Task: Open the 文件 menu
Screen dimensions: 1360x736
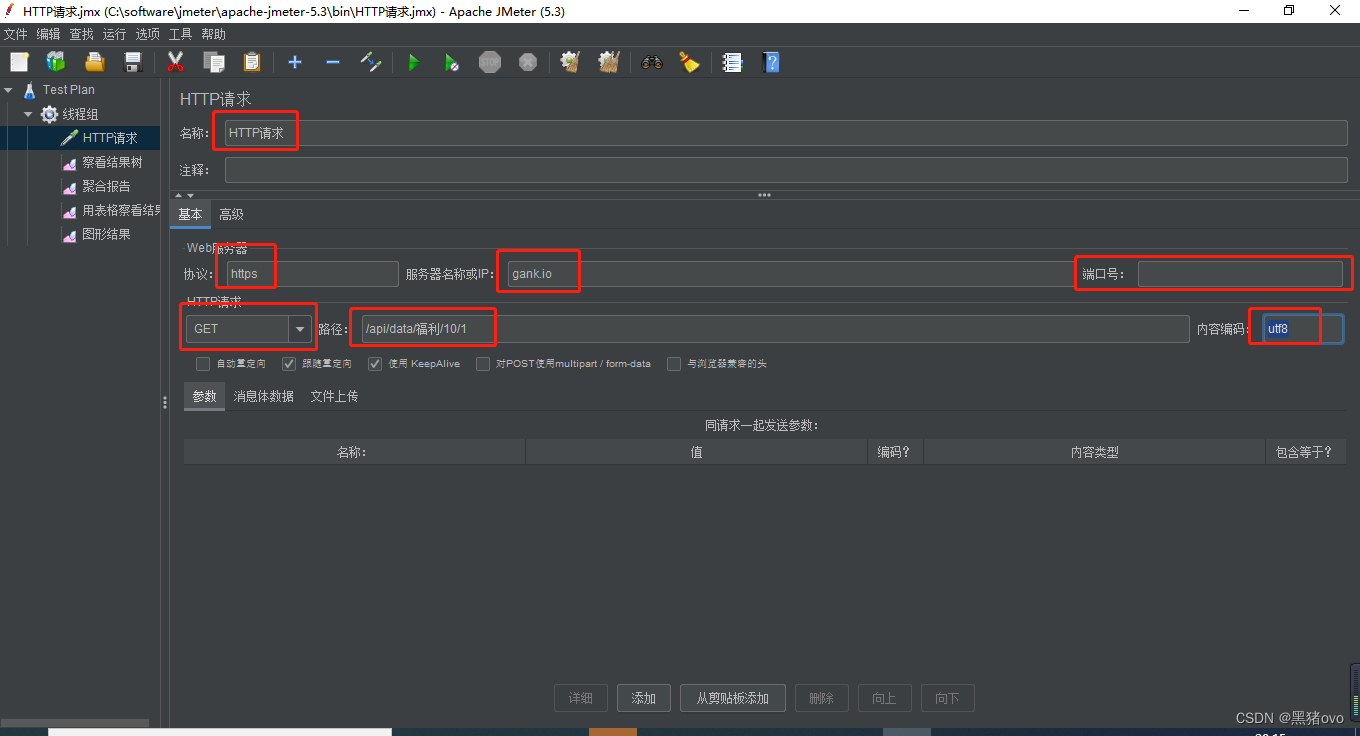Action: [x=15, y=34]
